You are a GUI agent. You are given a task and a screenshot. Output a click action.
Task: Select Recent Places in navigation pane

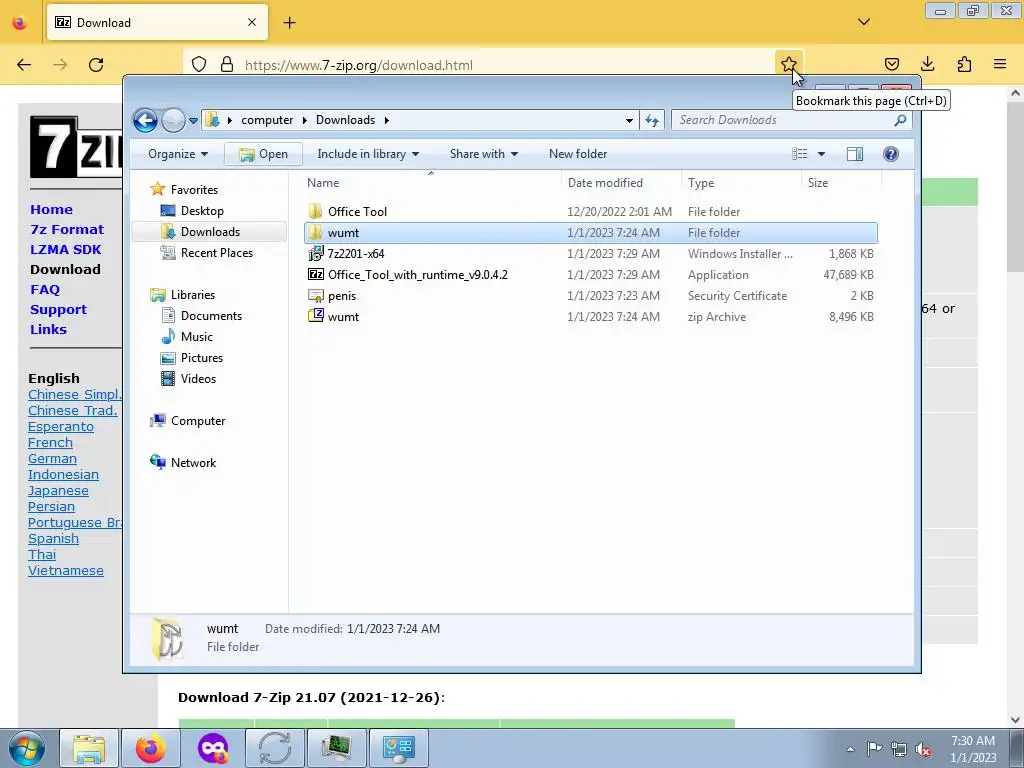tap(206, 253)
